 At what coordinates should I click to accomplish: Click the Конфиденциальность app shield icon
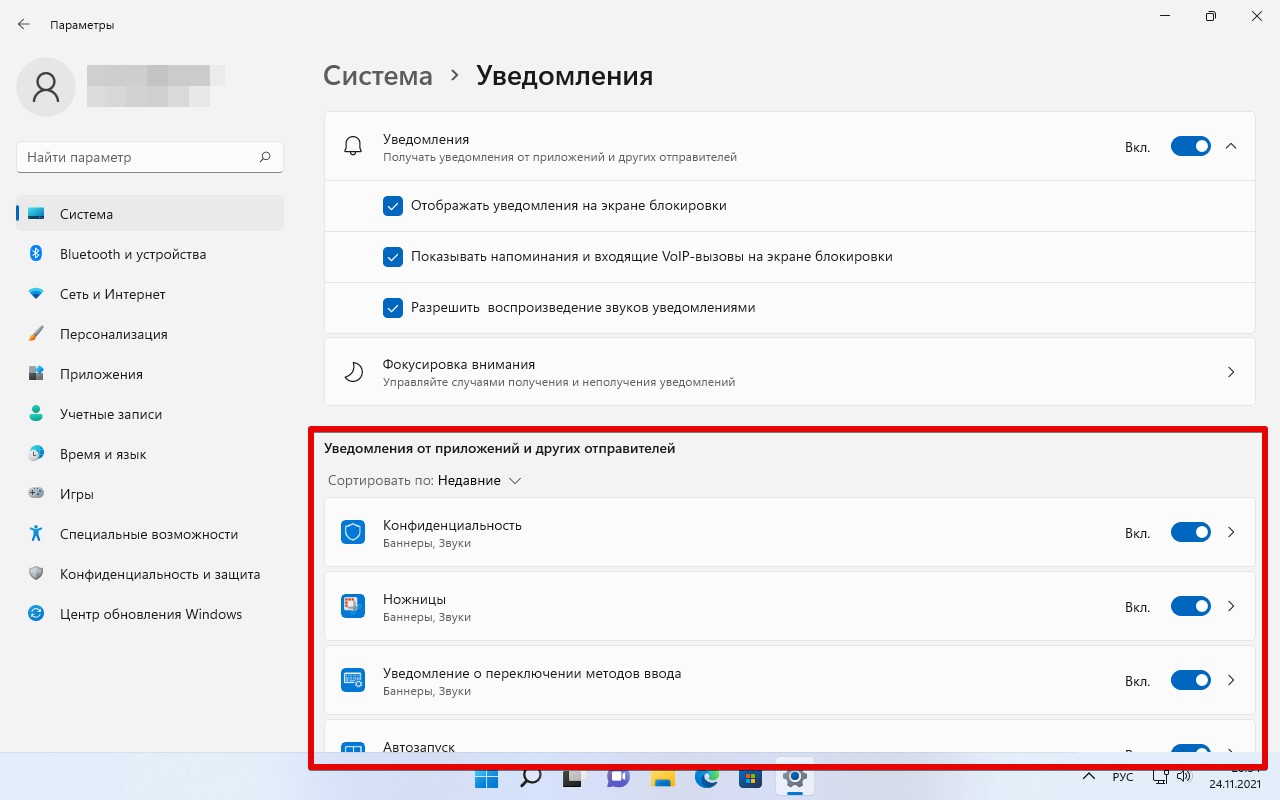(353, 532)
